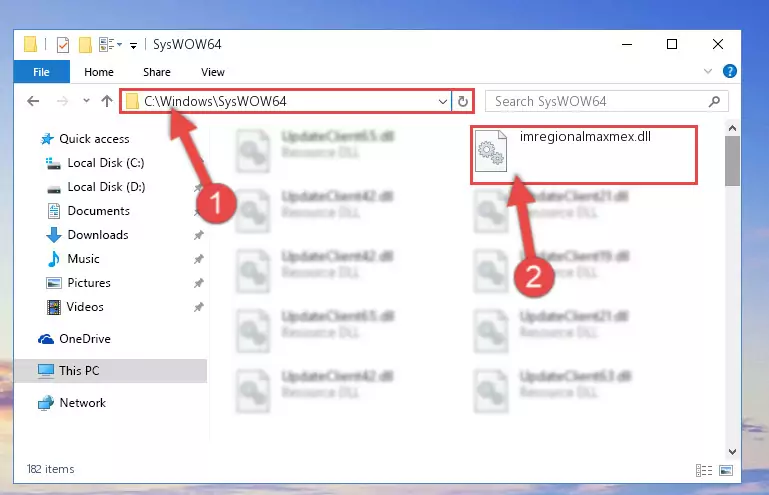Click the OneDrive cloud icon
The width and height of the screenshot is (769, 495).
coord(46,339)
